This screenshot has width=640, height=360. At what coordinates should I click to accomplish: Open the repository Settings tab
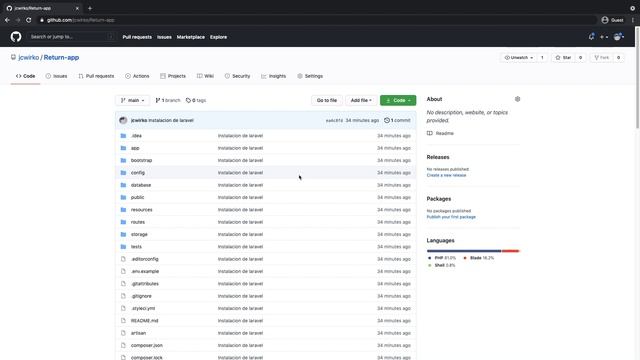pos(310,76)
